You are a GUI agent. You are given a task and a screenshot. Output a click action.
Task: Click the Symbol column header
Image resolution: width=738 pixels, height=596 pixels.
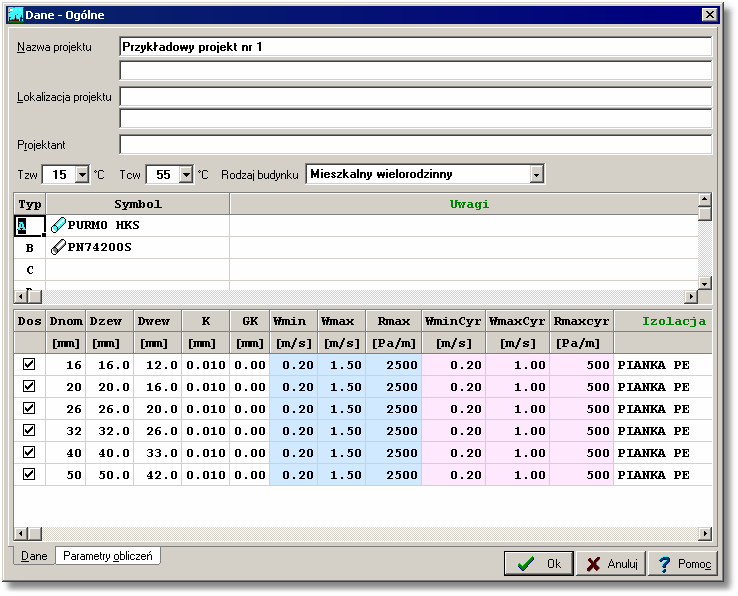(137, 204)
